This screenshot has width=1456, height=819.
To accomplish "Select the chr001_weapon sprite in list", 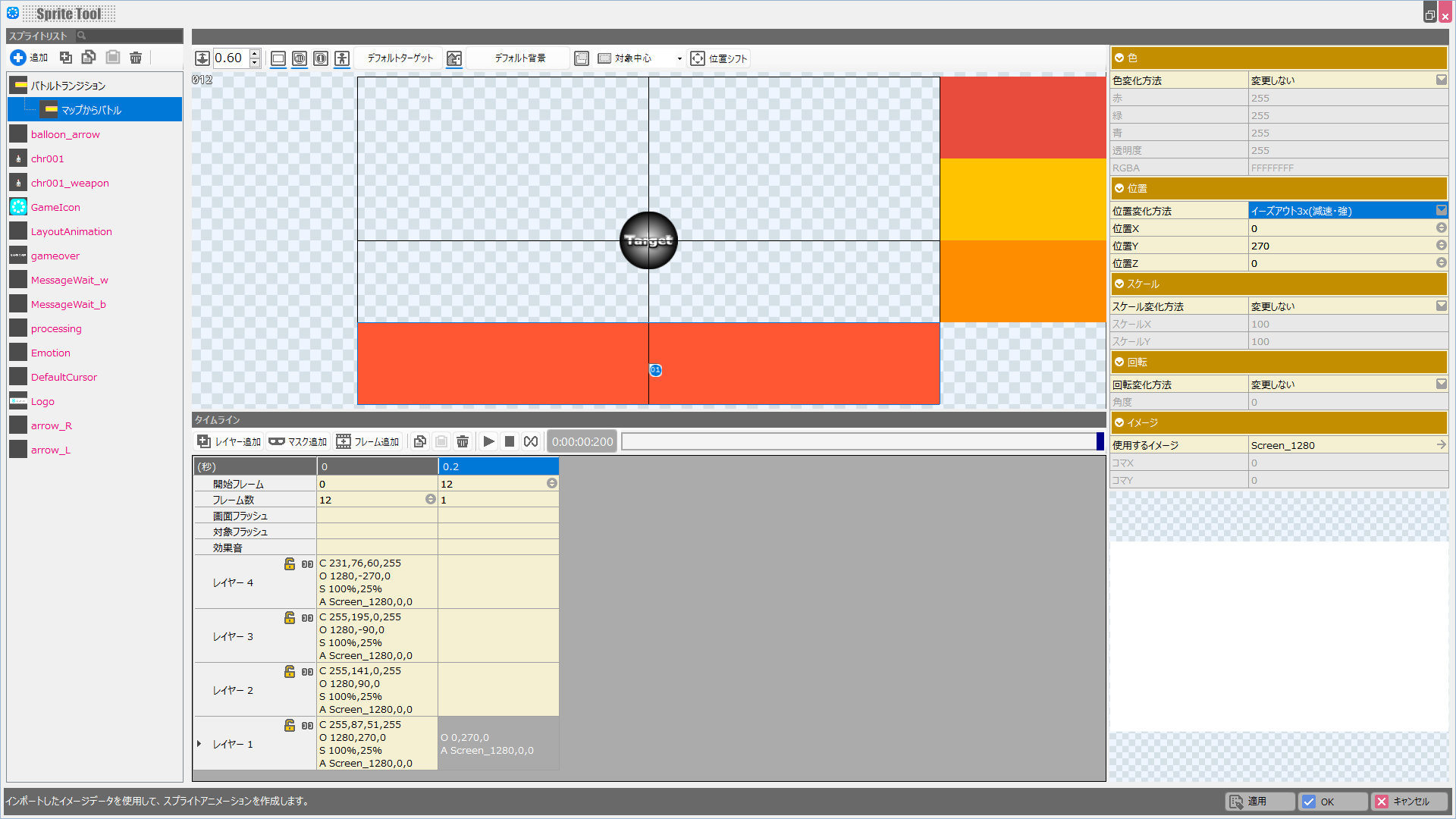I will (70, 183).
